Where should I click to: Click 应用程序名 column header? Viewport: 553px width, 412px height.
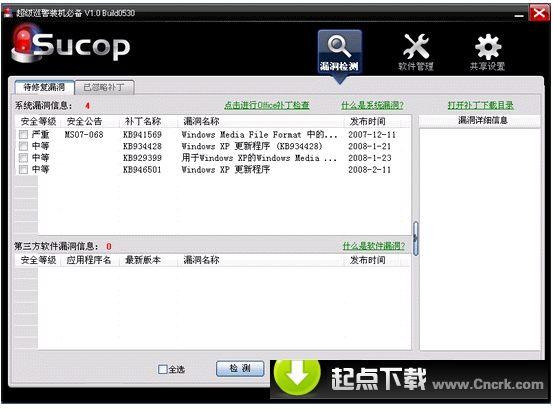coord(89,260)
